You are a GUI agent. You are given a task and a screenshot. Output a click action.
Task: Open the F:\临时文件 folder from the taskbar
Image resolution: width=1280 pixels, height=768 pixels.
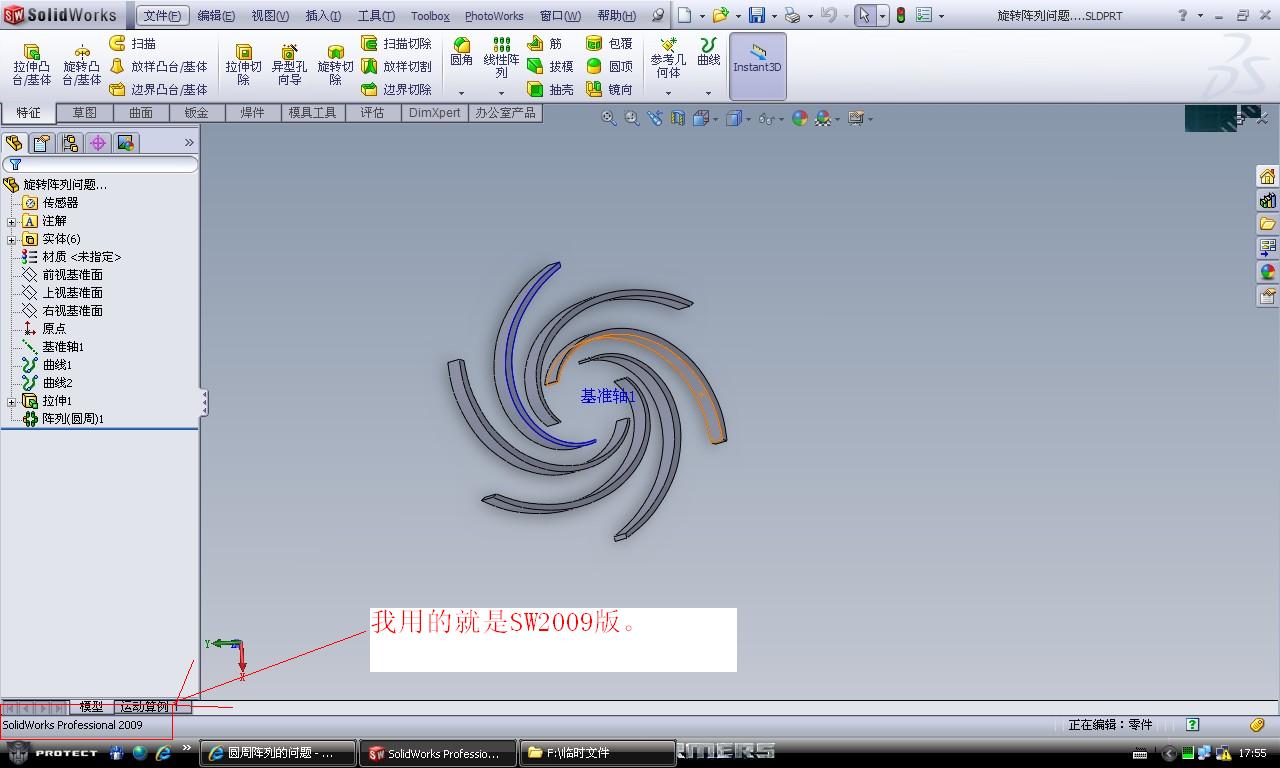(597, 753)
